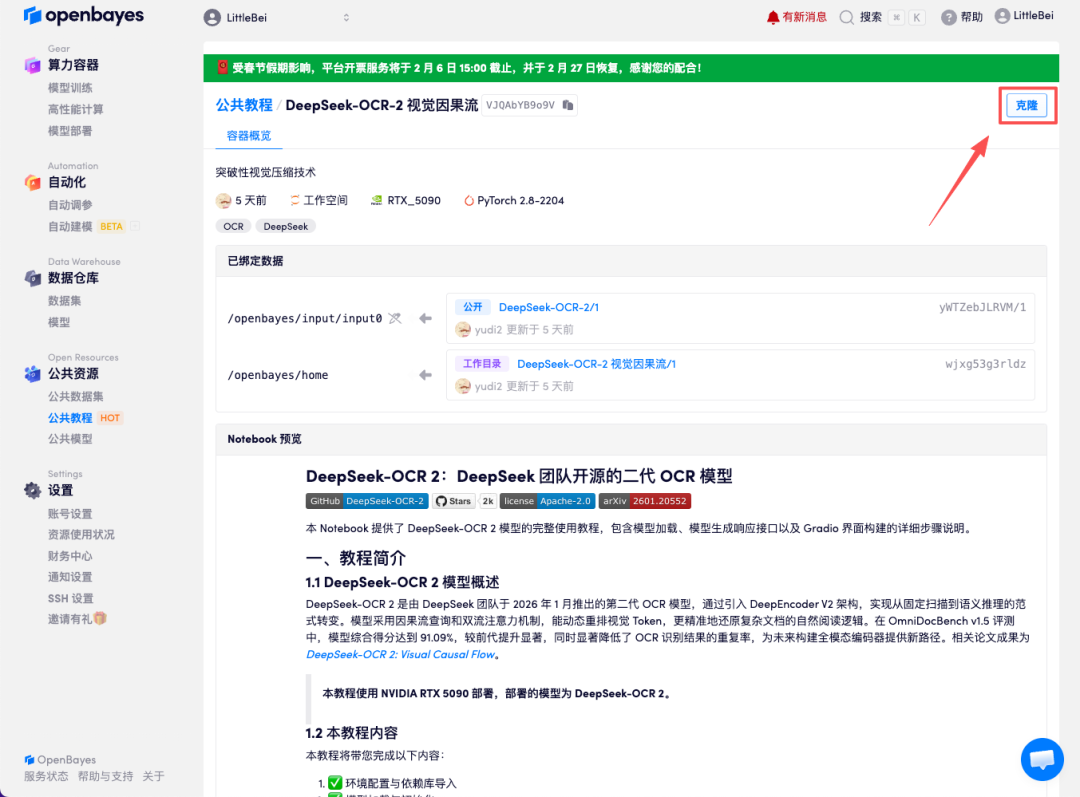The height and width of the screenshot is (797, 1080).
Task: Click the announcement icon in green banner
Action: [222, 67]
